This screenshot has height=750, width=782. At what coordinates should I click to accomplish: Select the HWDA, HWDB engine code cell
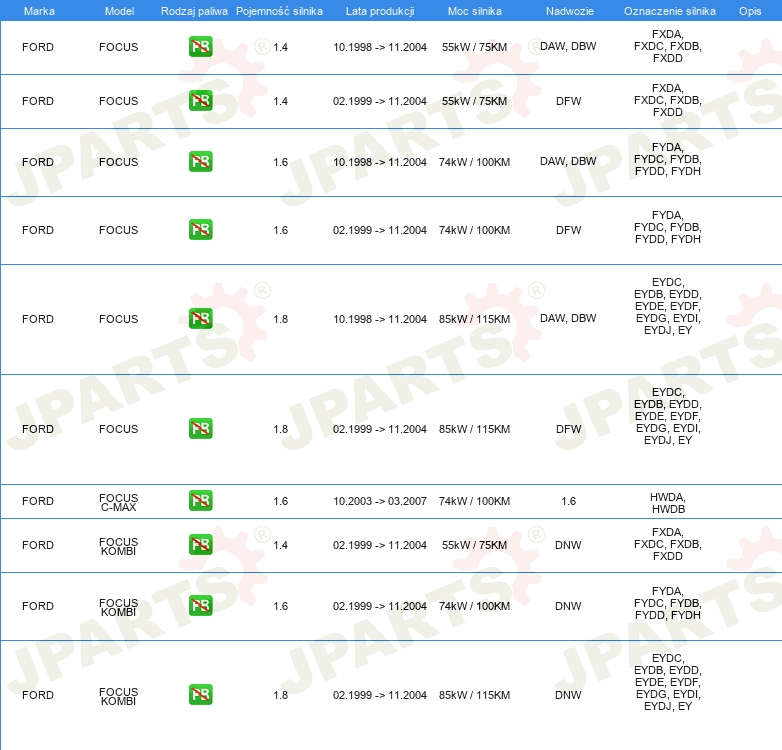[x=668, y=503]
